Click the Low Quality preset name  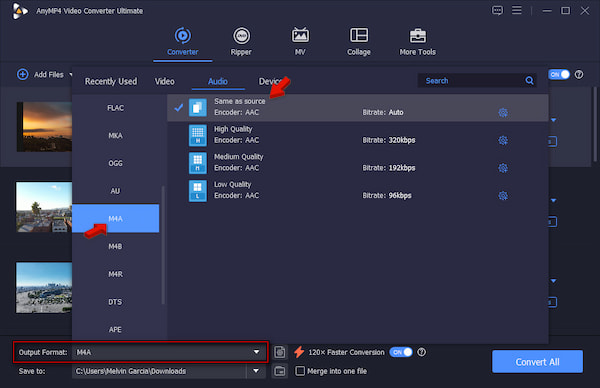point(232,184)
